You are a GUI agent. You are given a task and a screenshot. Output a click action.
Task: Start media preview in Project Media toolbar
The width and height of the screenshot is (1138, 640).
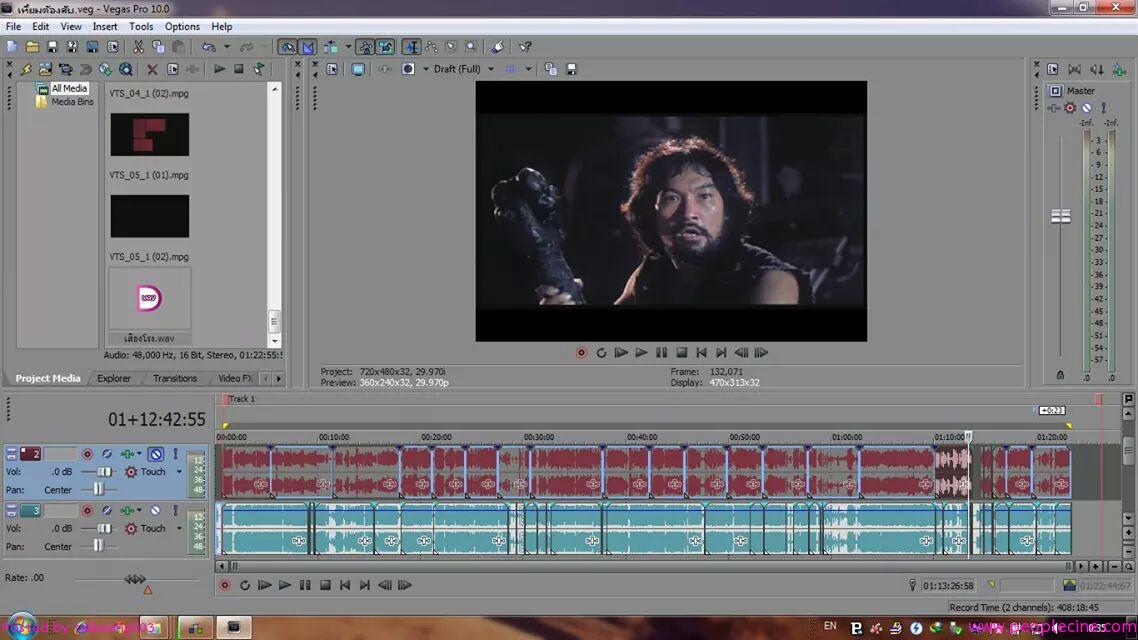click(x=219, y=69)
